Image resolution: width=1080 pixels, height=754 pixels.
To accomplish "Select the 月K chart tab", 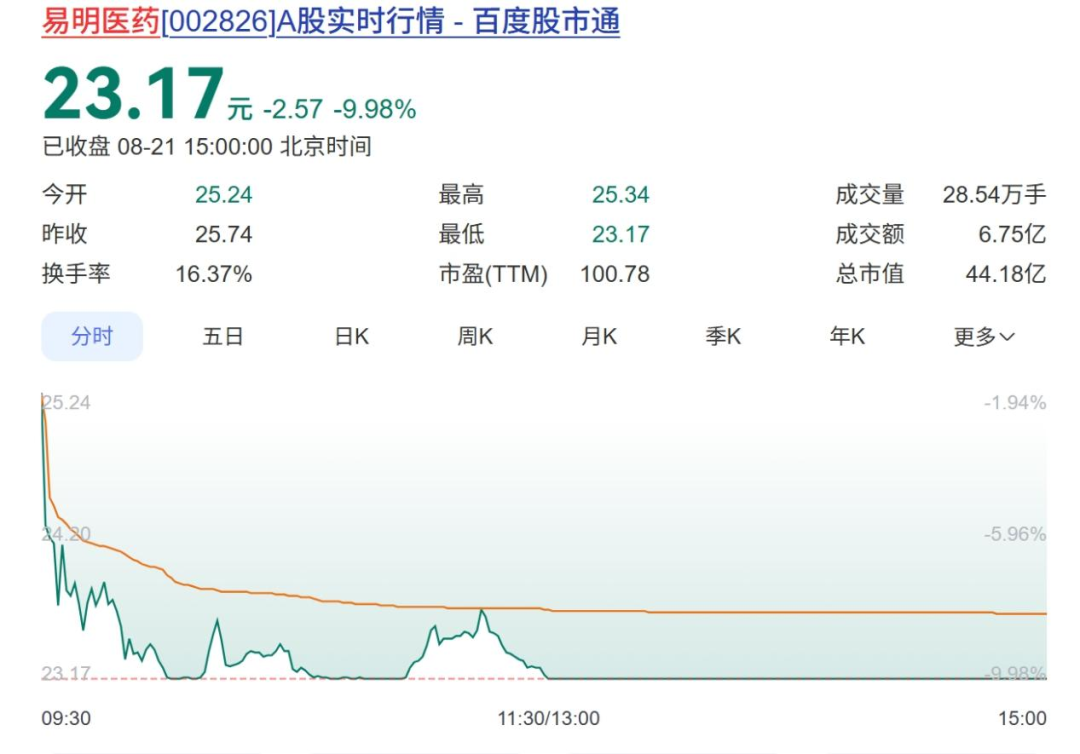I will pyautogui.click(x=599, y=336).
